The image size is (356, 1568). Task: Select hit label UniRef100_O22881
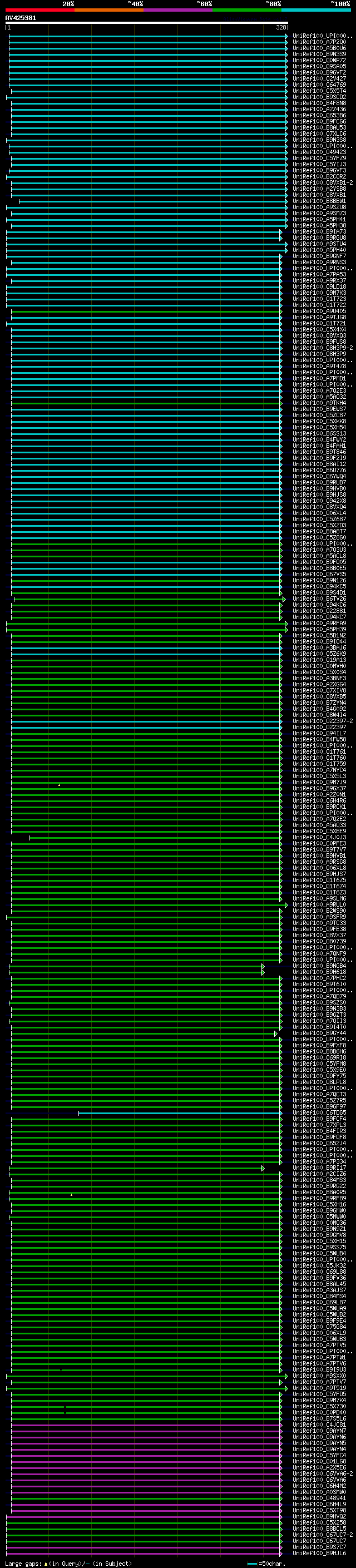(319, 611)
